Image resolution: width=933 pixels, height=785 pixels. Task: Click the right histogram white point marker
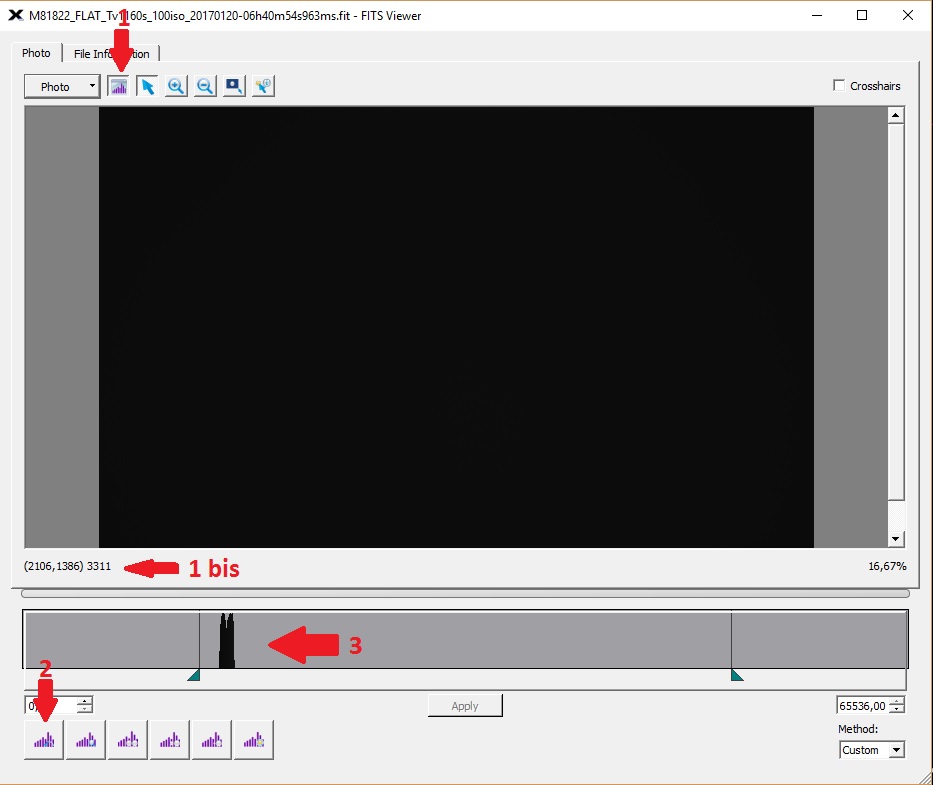pos(737,675)
